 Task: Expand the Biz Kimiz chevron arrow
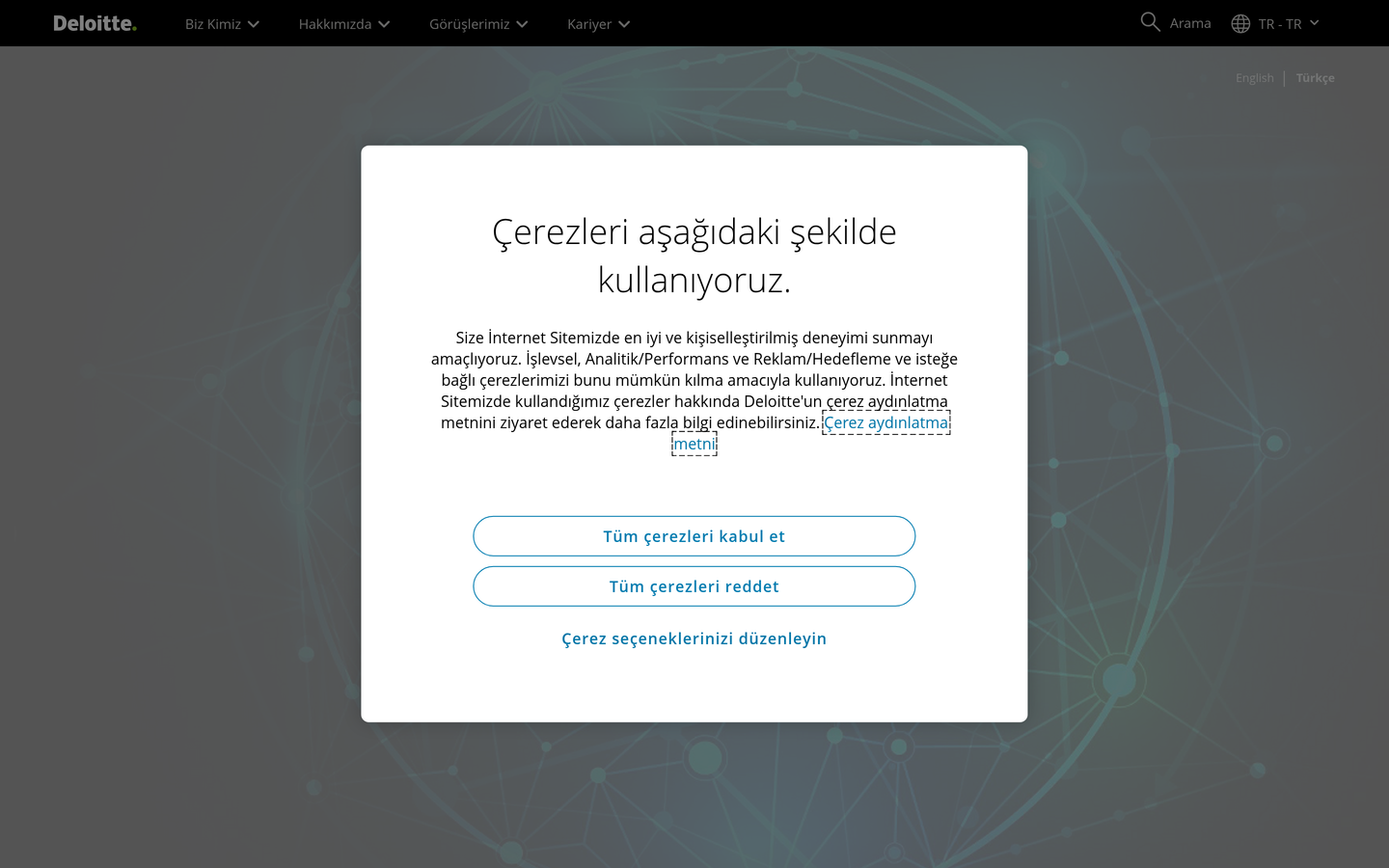point(254,24)
